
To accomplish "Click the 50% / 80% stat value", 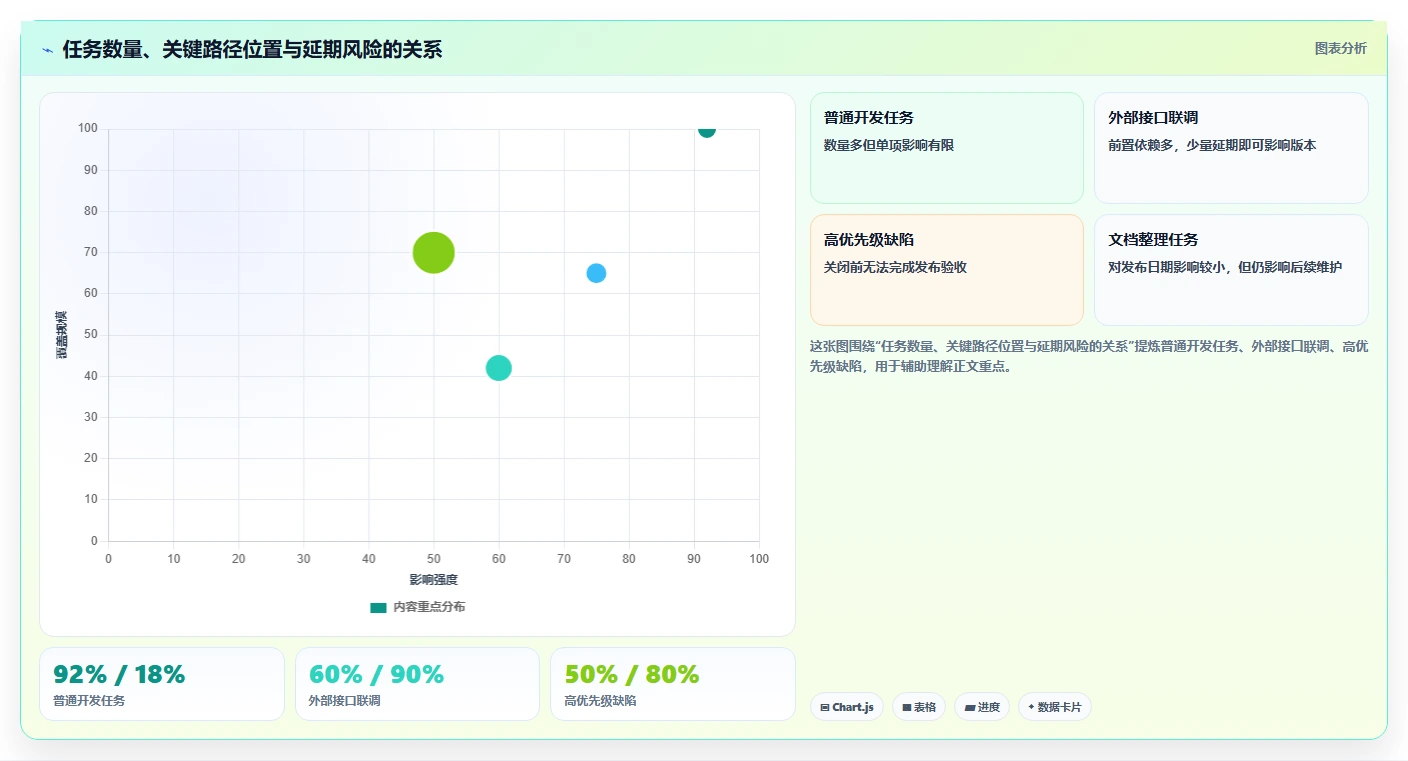I will click(x=631, y=674).
